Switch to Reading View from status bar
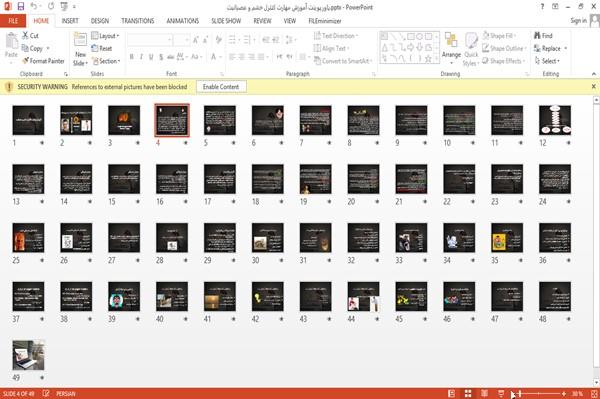The image size is (600, 399). click(x=484, y=394)
